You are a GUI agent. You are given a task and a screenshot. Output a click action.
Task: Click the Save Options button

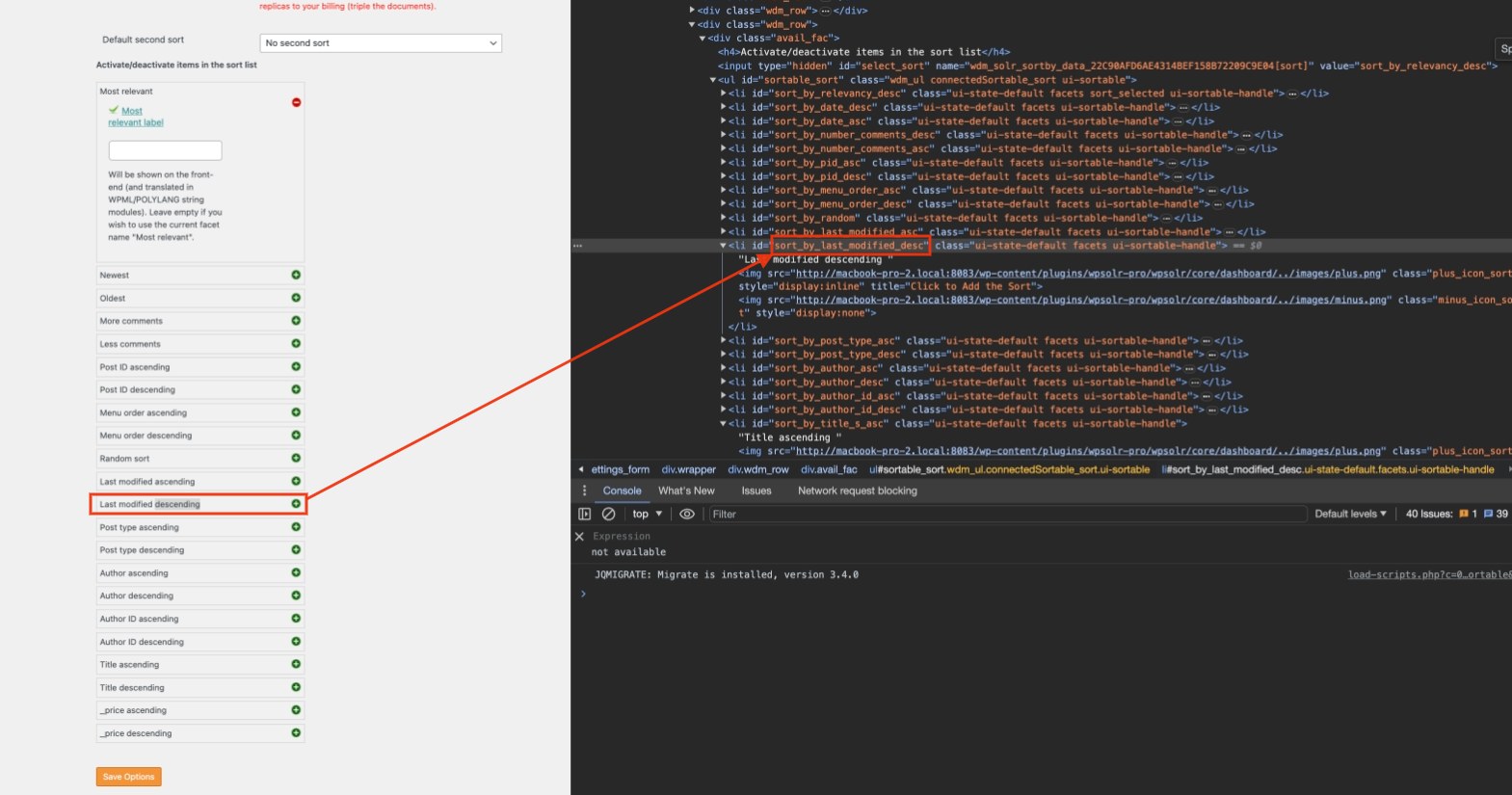coord(129,777)
